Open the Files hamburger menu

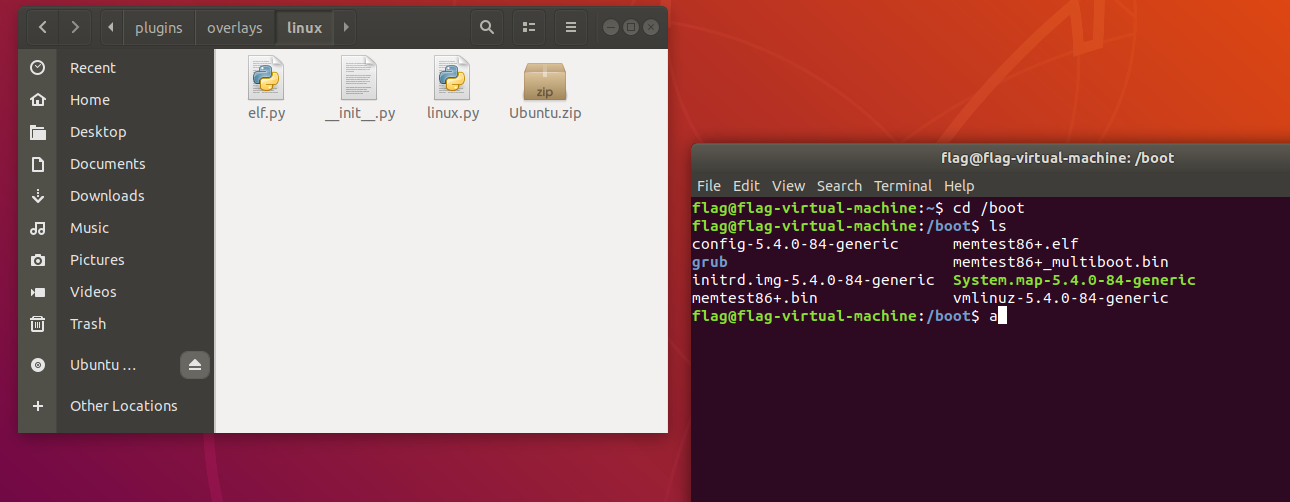571,27
